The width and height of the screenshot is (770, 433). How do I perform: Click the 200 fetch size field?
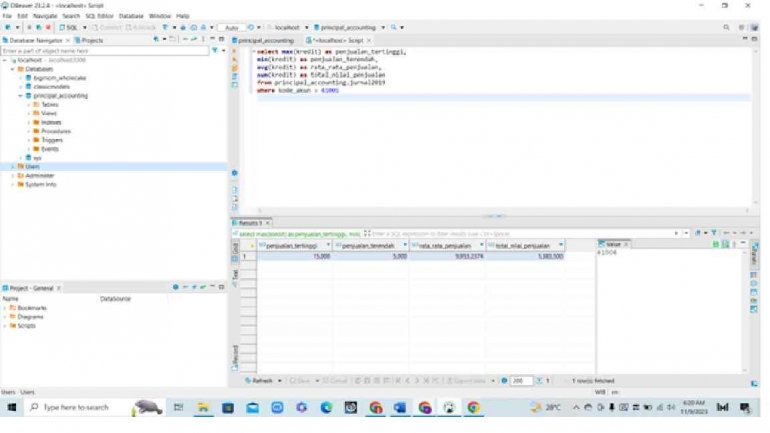(x=521, y=381)
